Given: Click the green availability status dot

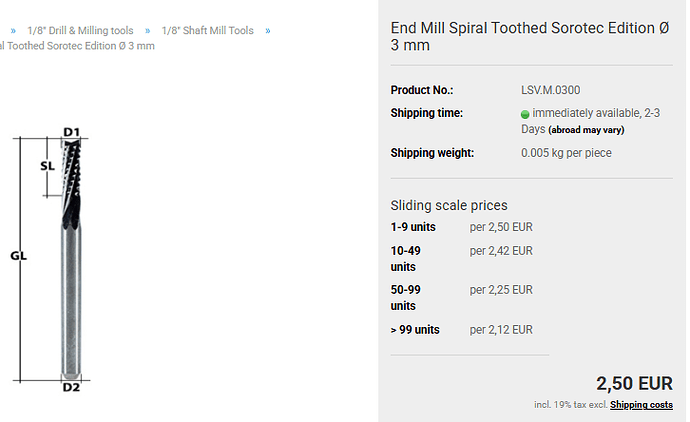Looking at the screenshot, I should pyautogui.click(x=525, y=114).
